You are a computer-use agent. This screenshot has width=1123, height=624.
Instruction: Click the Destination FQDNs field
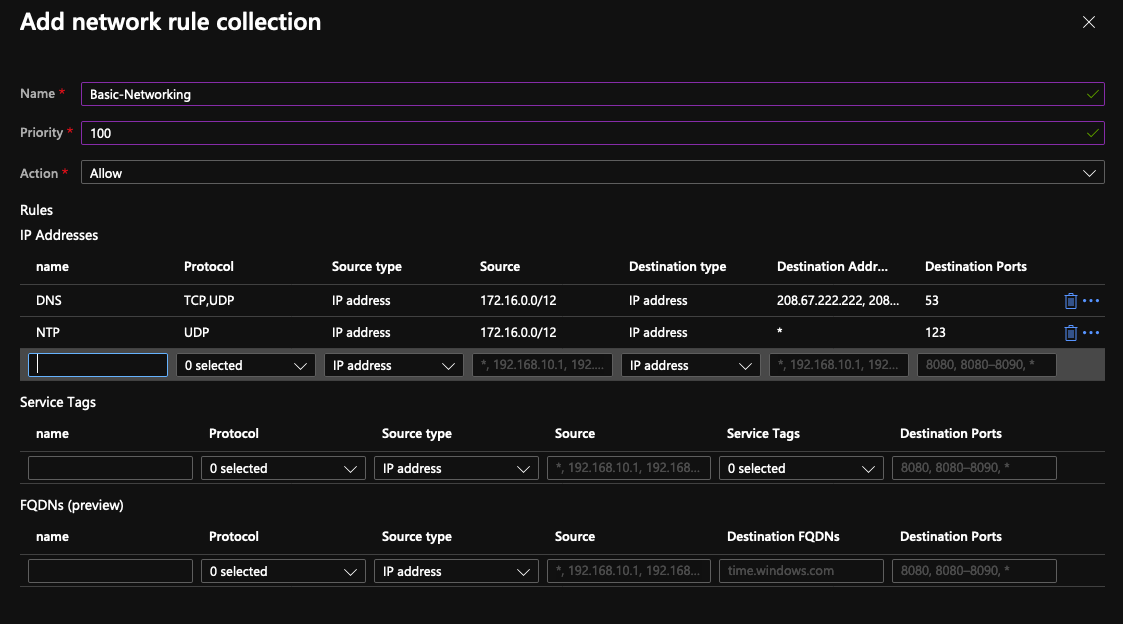coord(801,571)
